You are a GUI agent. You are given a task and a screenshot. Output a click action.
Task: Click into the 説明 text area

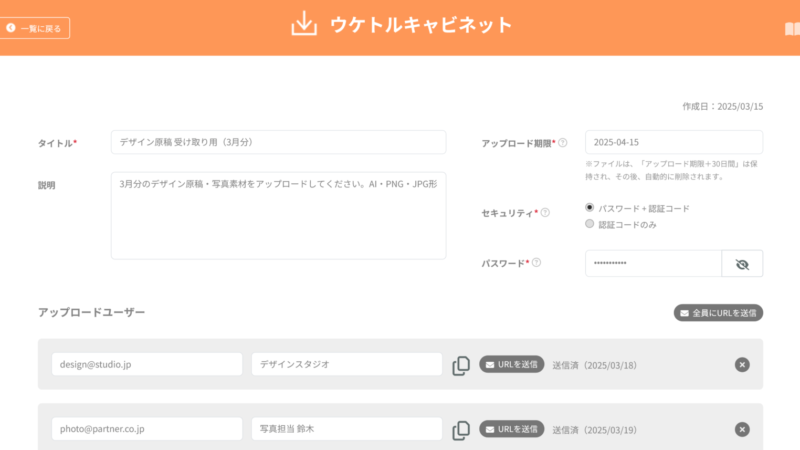279,215
